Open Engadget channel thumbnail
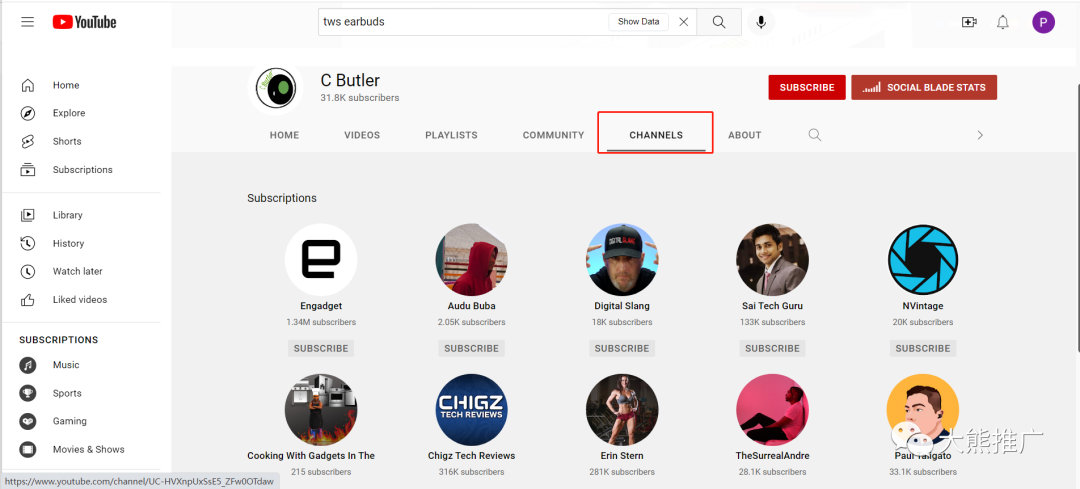 321,260
